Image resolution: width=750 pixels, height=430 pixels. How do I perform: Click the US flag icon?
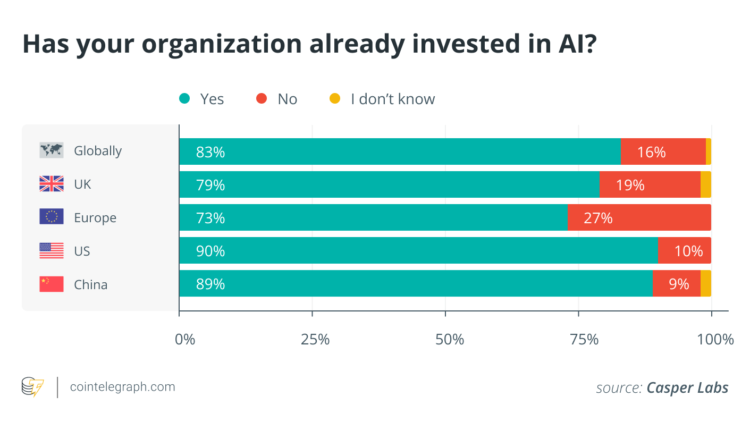pos(51,250)
